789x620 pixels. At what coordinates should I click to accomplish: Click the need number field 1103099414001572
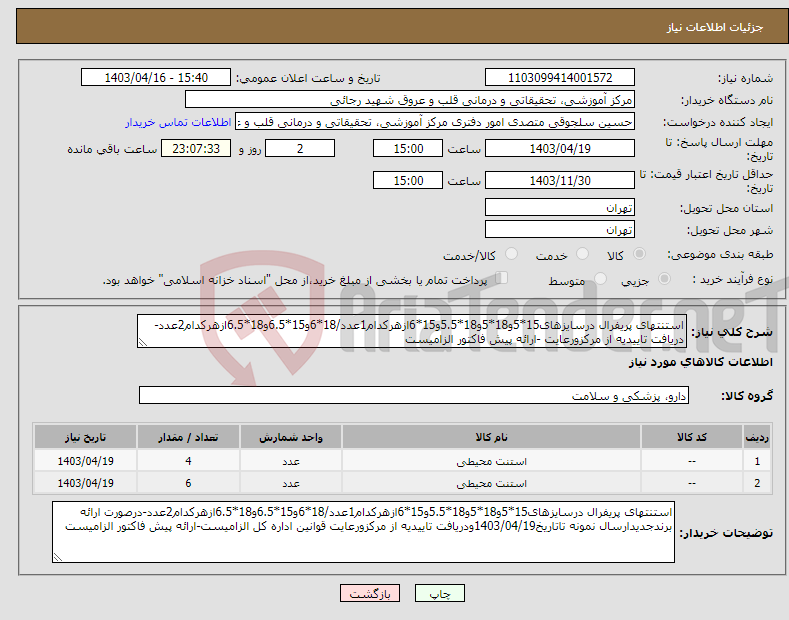coord(560,78)
